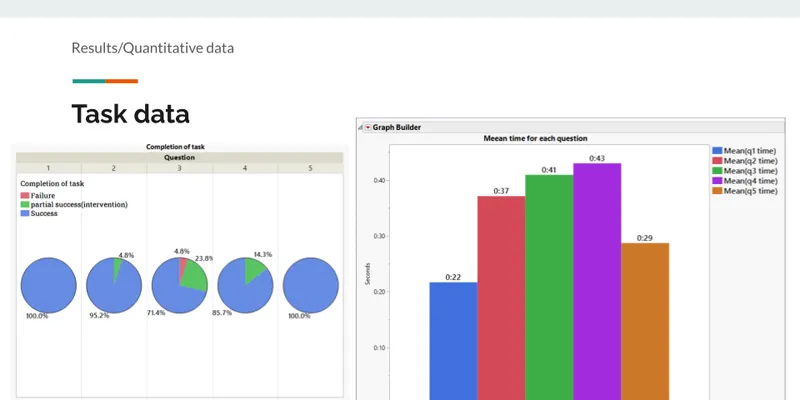Click the 'Results/Quantitative data' subtitle
This screenshot has width=800, height=400.
(153, 48)
